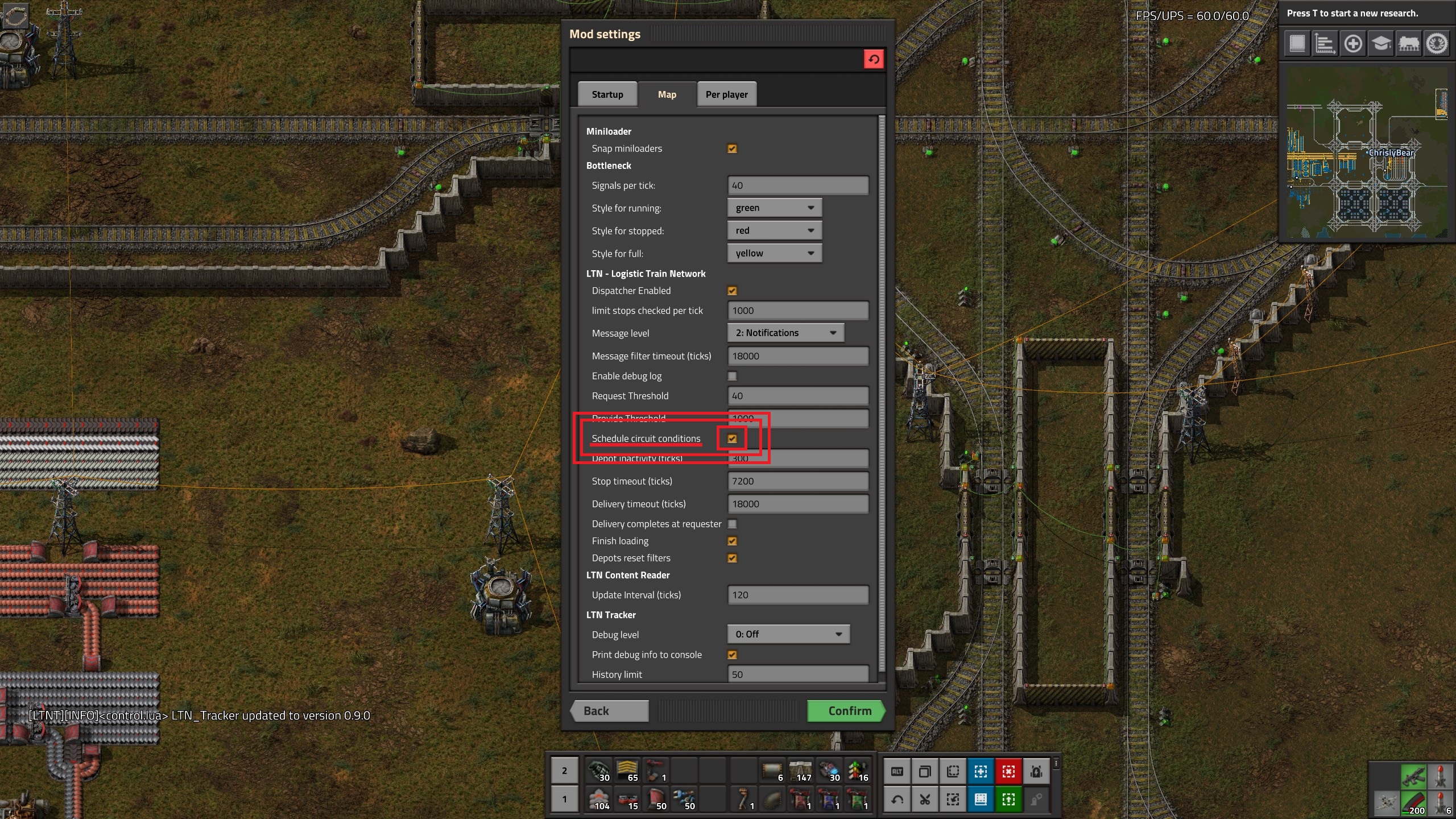This screenshot has height=819, width=1456.
Task: Uncheck Schedule circuit conditions
Action: 732,439
